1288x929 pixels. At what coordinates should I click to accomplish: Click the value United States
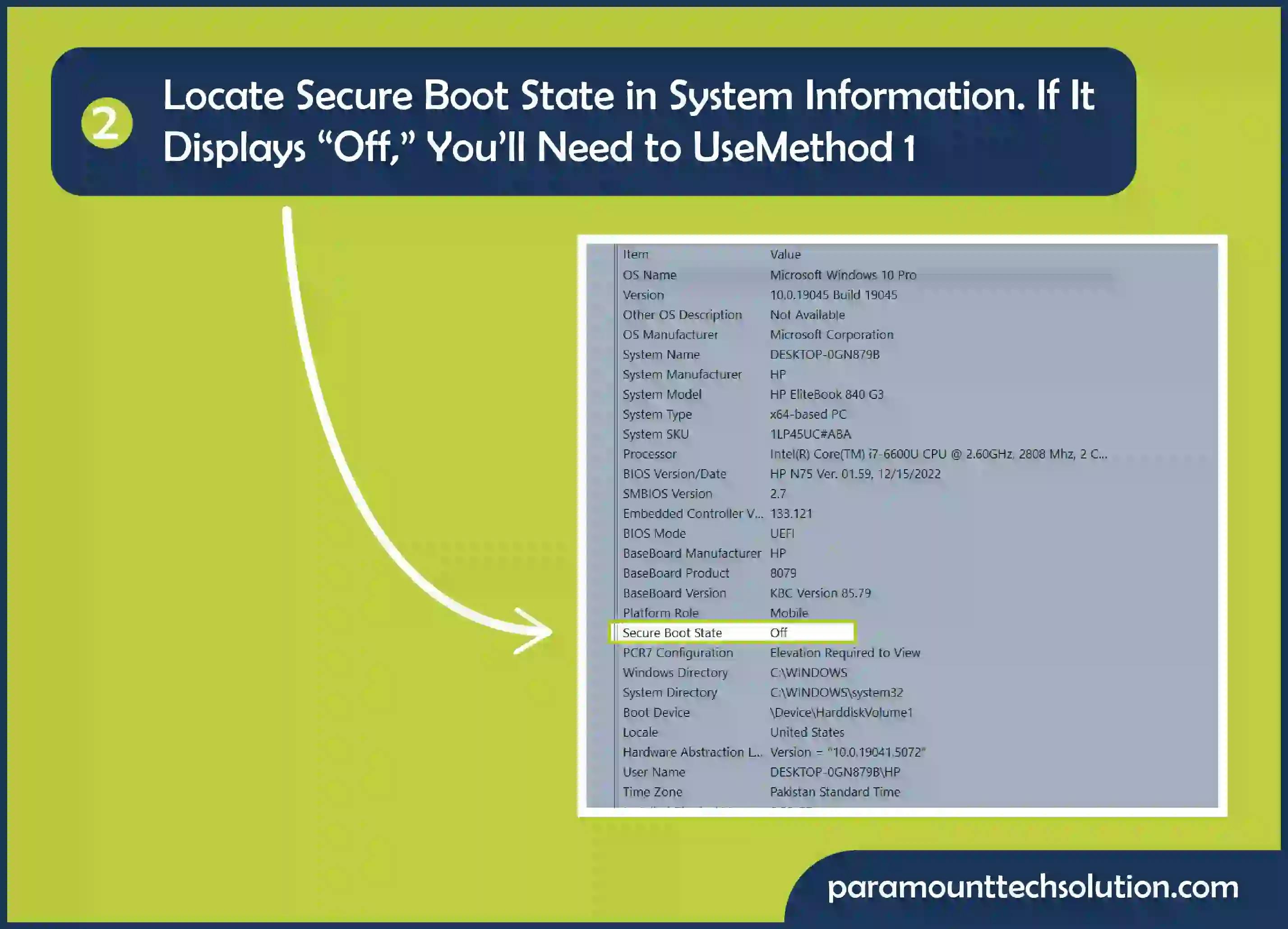coord(807,732)
